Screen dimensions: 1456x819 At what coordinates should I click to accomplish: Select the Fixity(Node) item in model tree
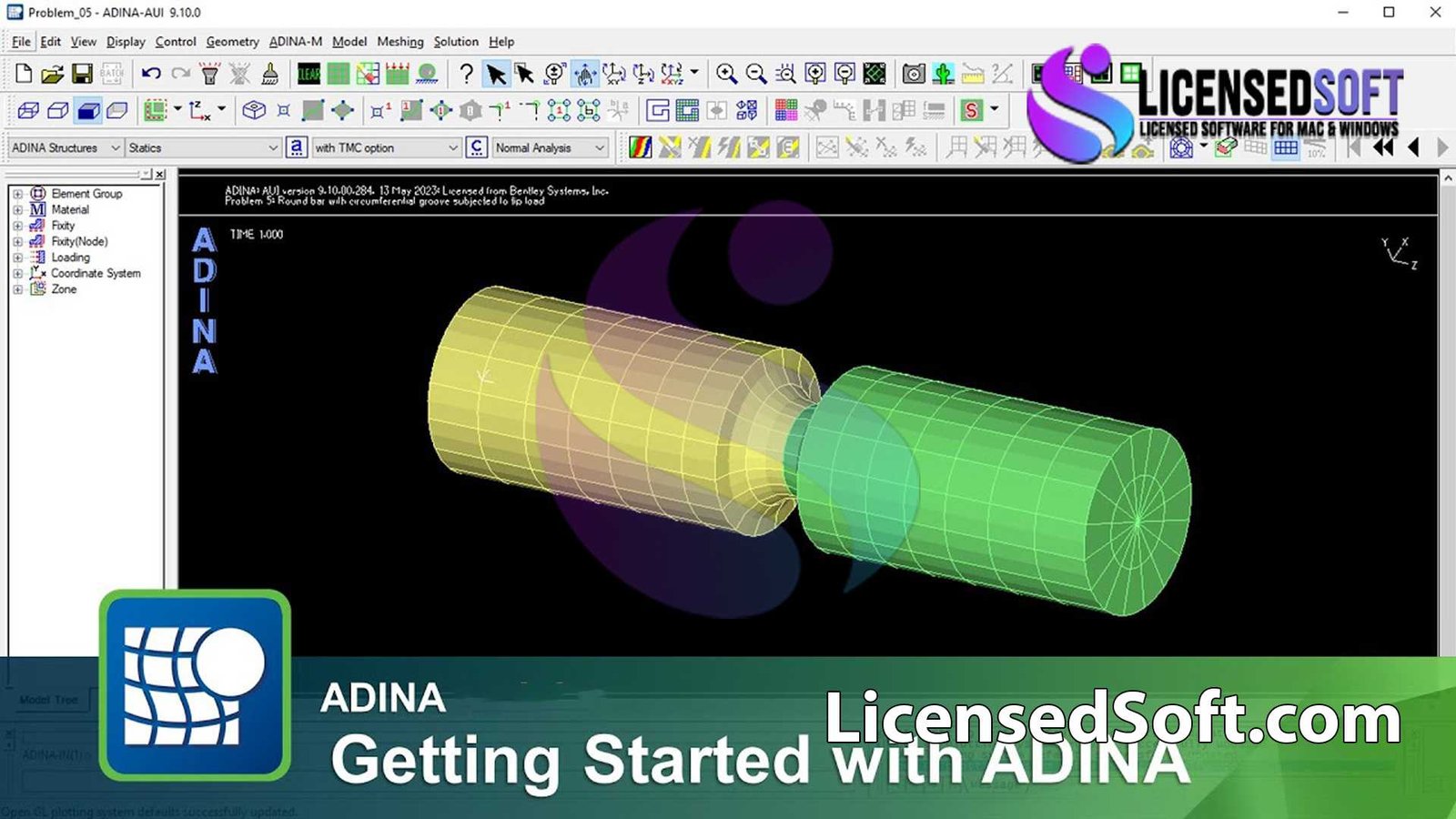(x=79, y=241)
